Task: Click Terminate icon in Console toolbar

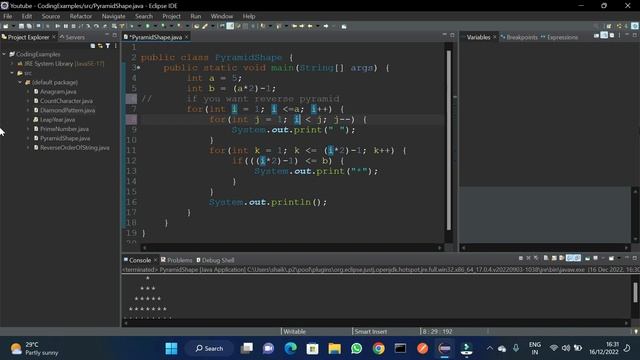Action: coord(521,258)
